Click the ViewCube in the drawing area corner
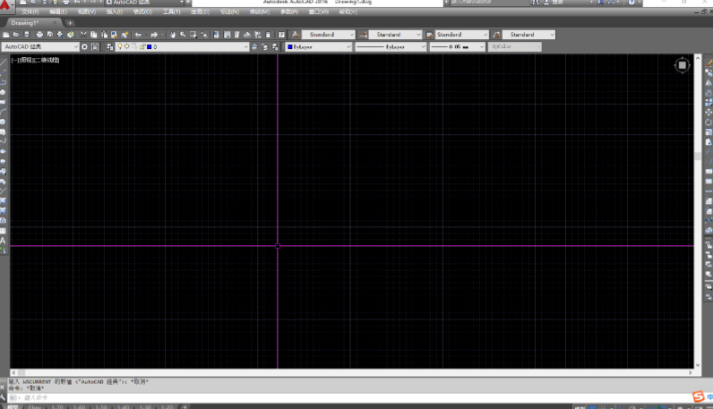713x409 pixels. 681,65
